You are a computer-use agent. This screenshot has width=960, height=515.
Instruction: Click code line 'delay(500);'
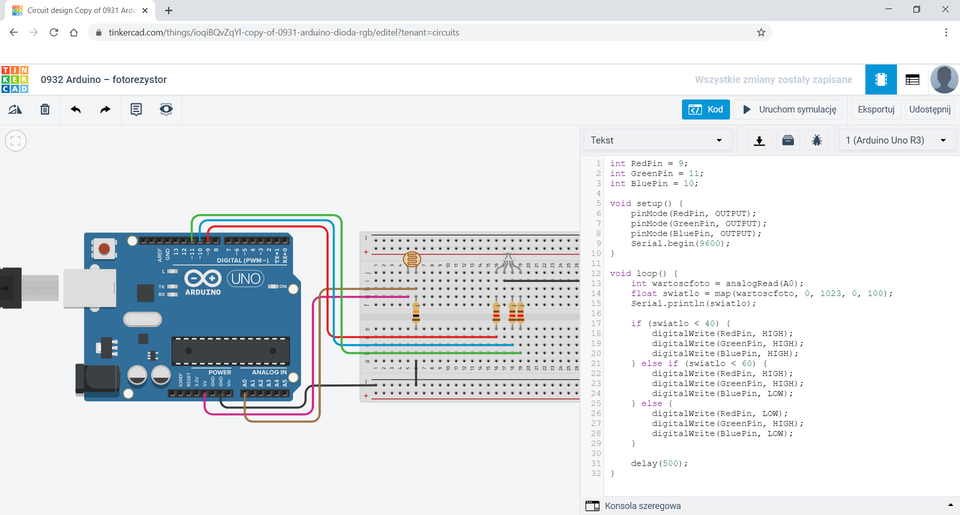click(659, 464)
